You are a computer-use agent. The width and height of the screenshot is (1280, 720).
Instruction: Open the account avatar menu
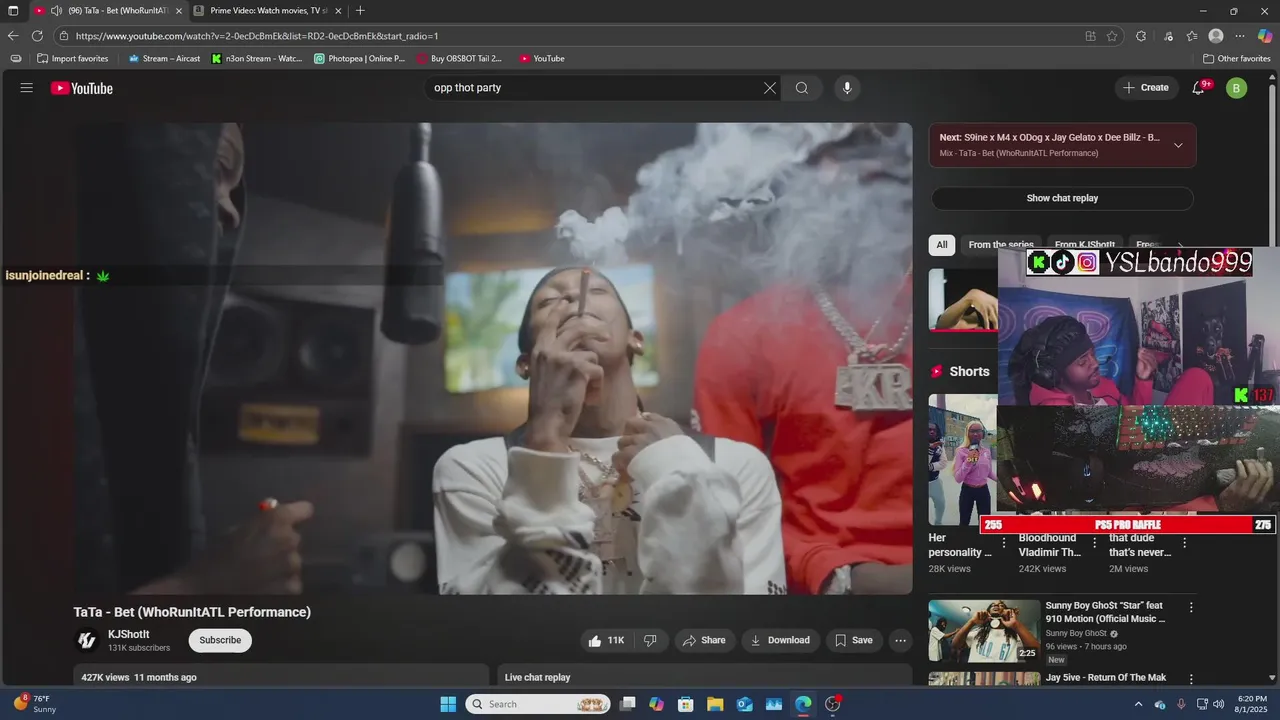coord(1237,88)
